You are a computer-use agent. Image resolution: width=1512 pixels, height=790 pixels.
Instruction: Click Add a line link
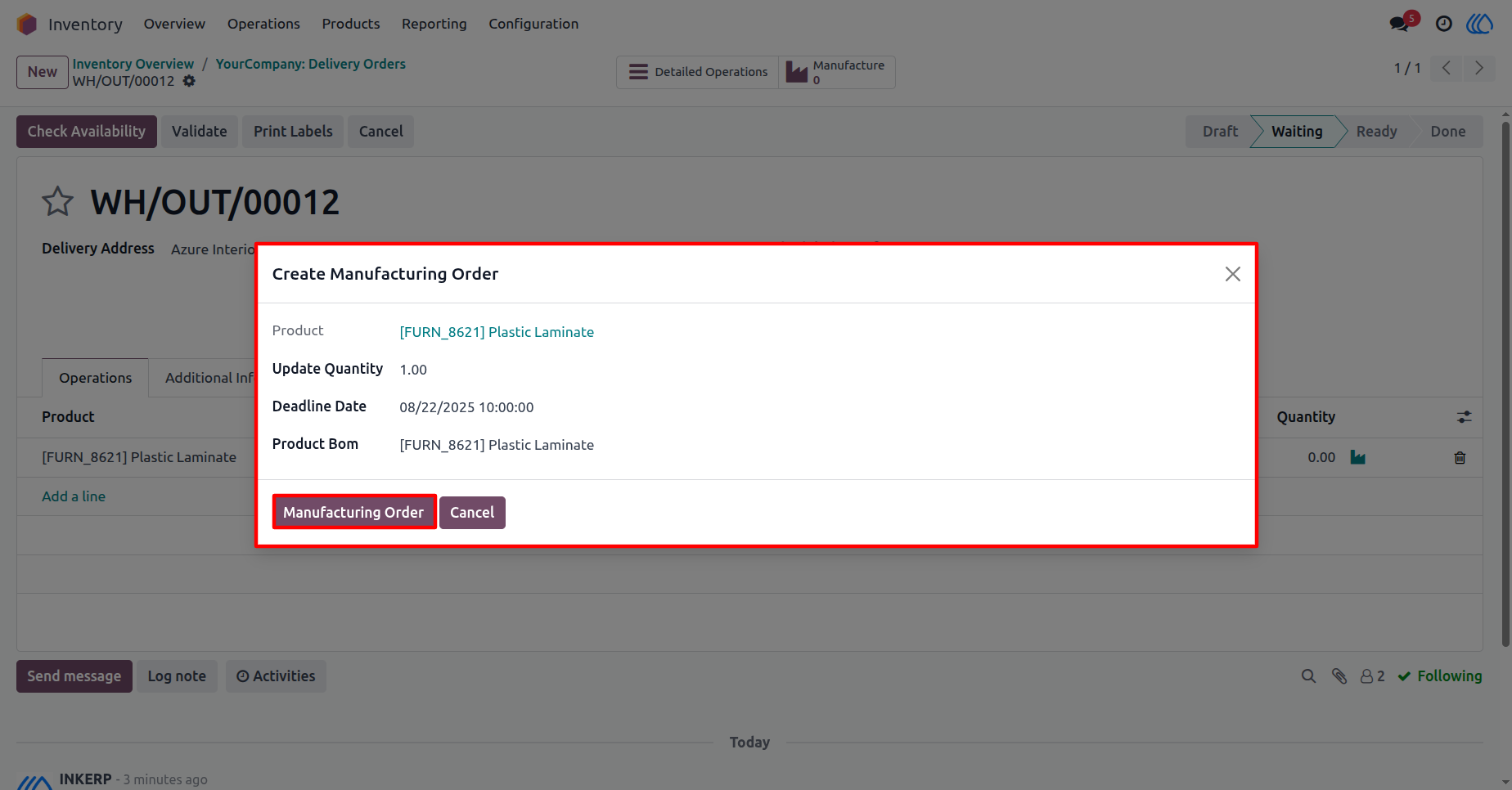[74, 496]
